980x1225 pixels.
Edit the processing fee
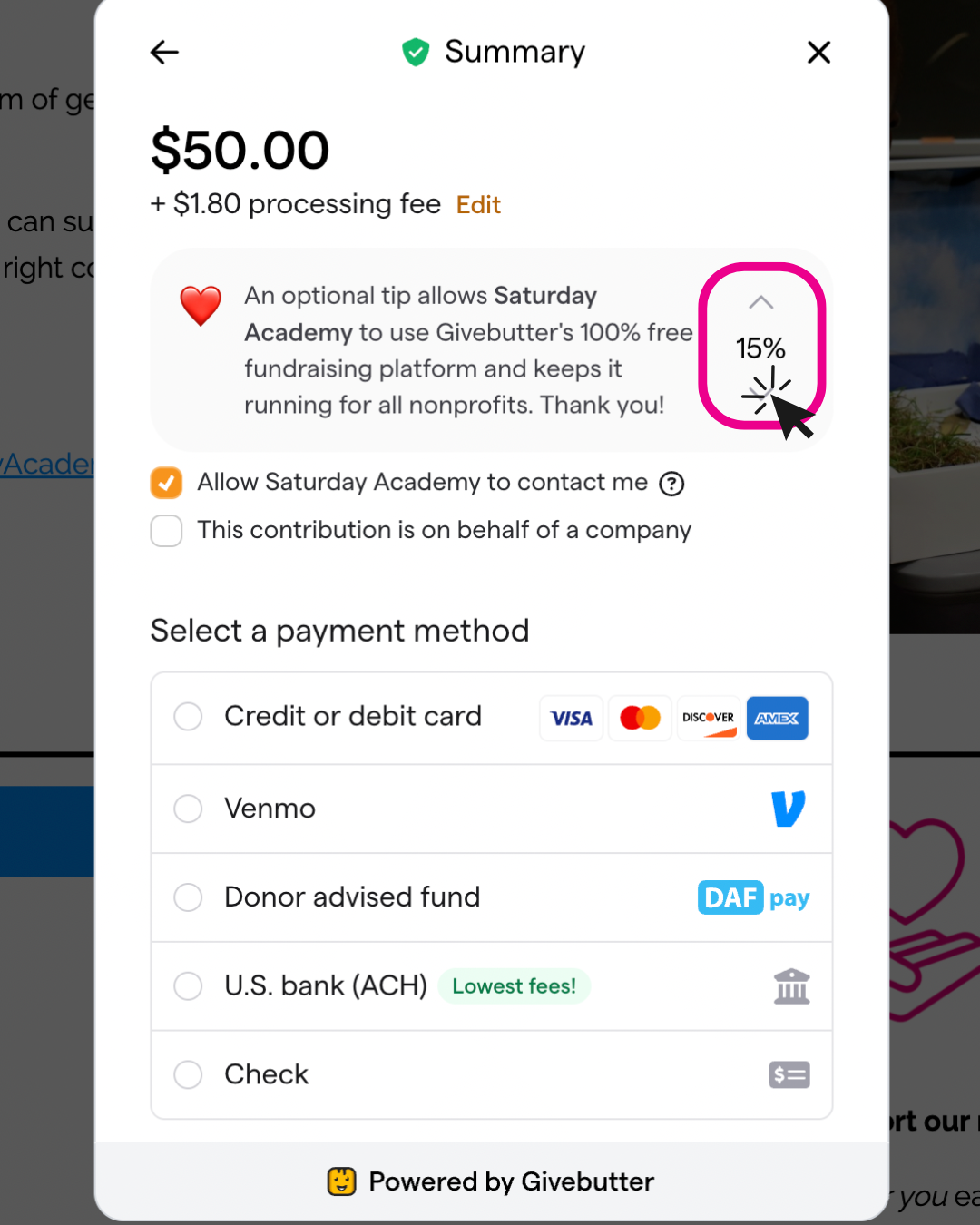coord(478,205)
